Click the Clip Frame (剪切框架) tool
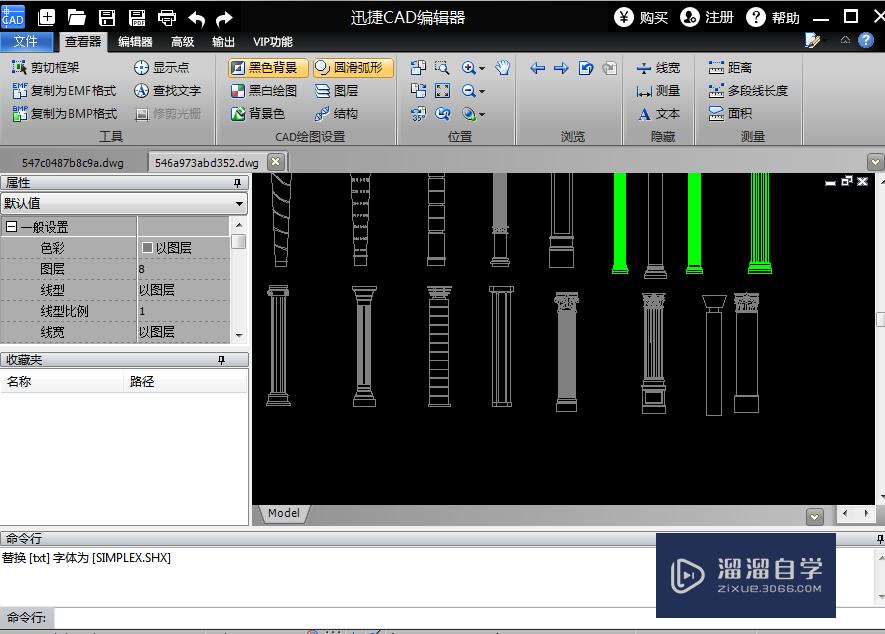The image size is (885, 634). click(46, 68)
